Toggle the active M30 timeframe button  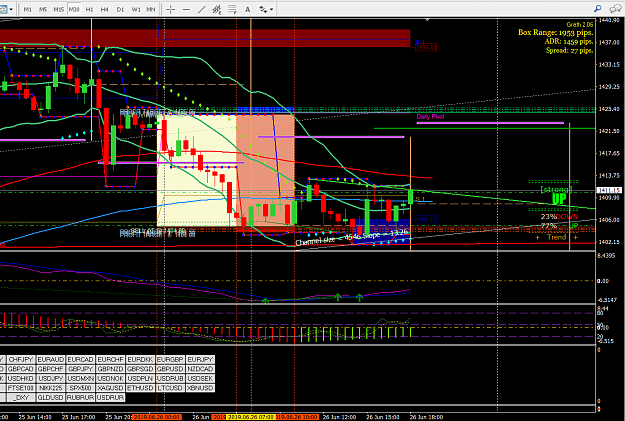click(74, 9)
